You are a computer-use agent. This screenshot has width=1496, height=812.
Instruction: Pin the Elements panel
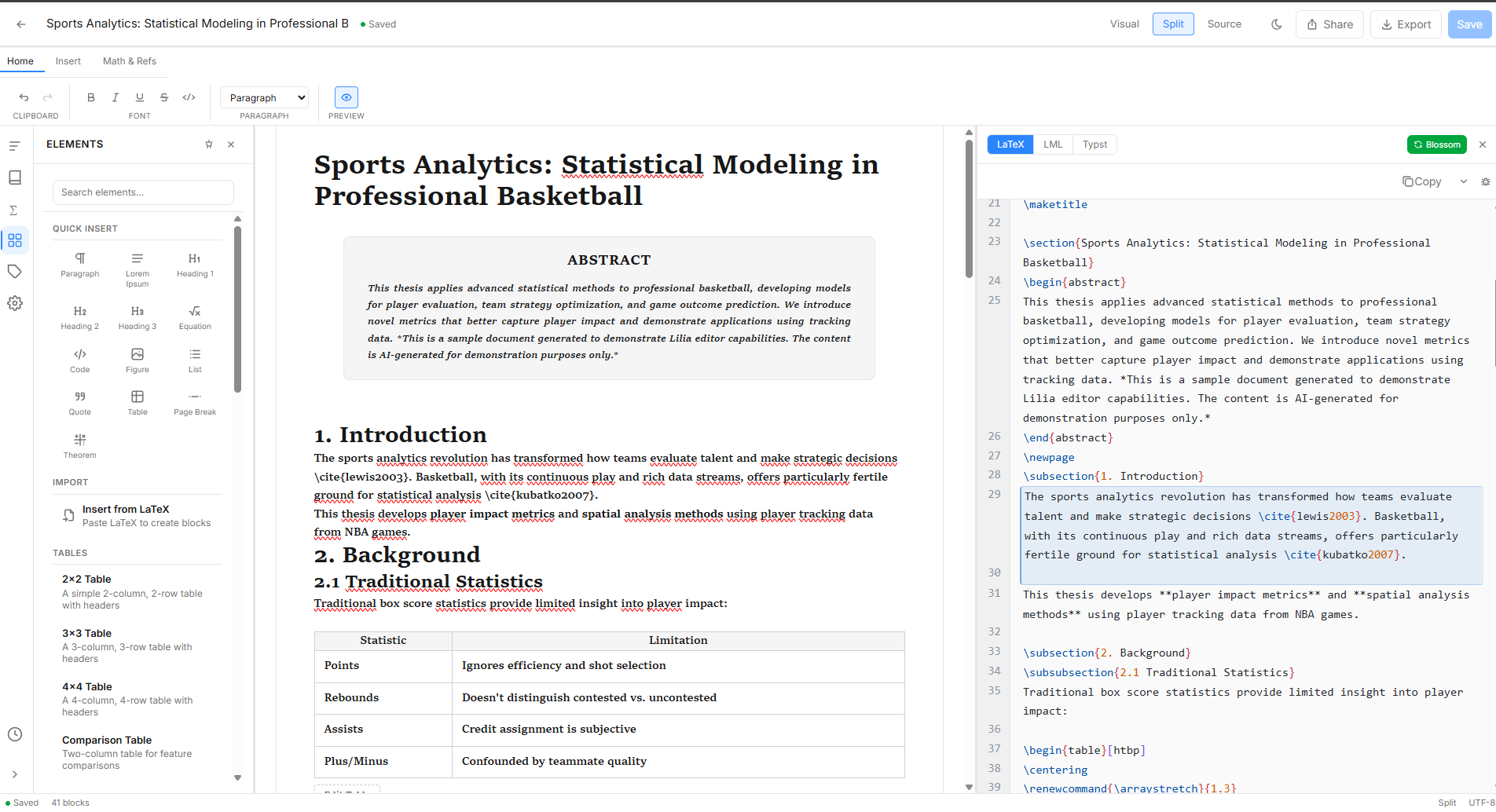(x=209, y=144)
